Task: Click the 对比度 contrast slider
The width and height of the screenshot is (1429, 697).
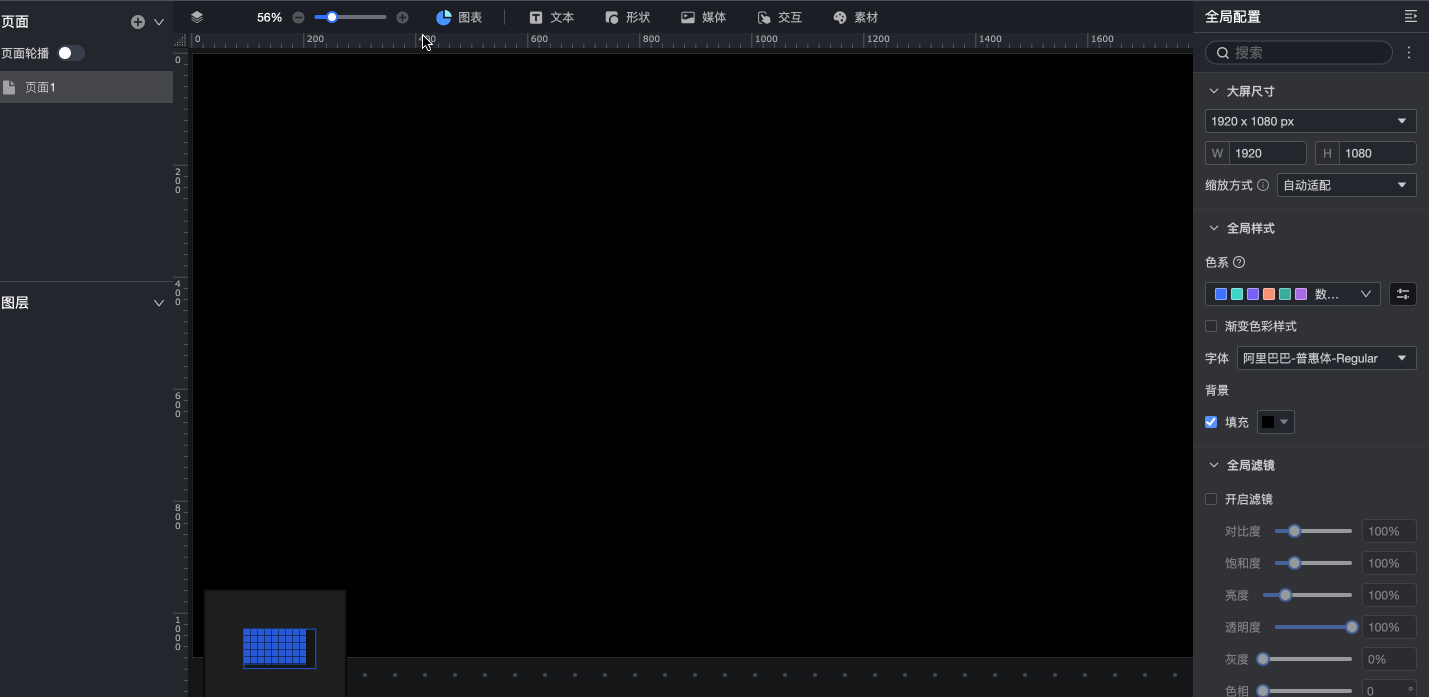Action: [x=1313, y=531]
